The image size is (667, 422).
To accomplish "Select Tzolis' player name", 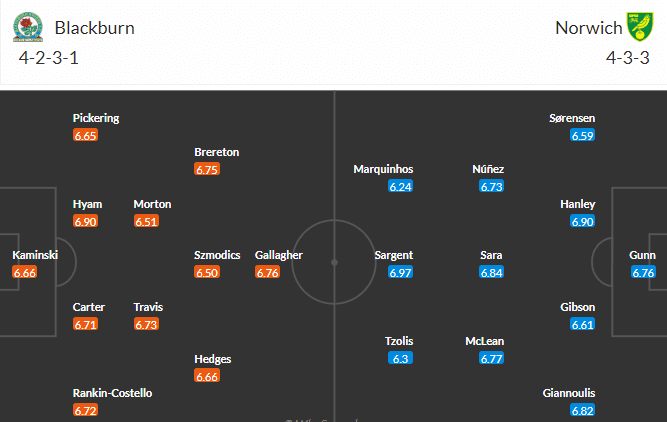I will (400, 341).
